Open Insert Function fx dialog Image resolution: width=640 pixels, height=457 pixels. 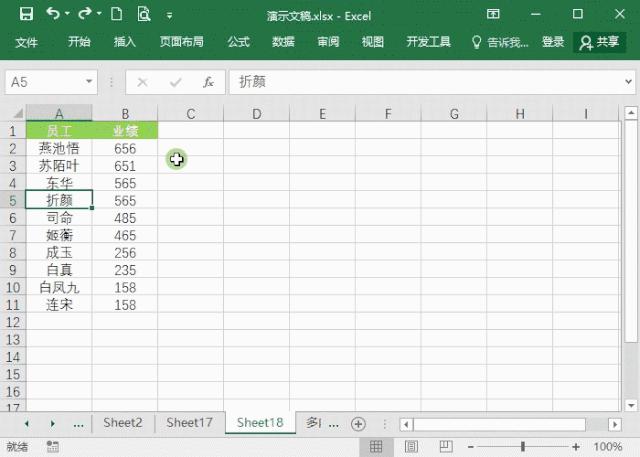pos(208,82)
